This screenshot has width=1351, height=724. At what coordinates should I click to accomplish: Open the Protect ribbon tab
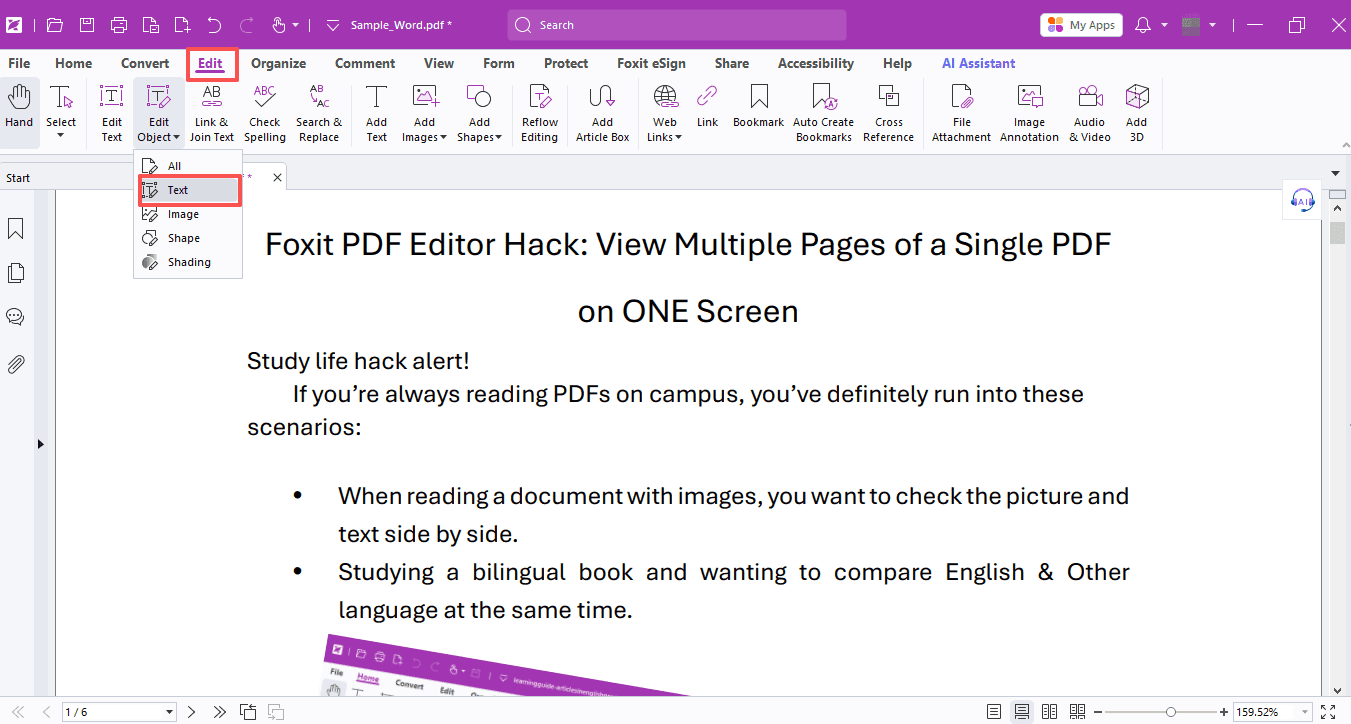point(566,63)
